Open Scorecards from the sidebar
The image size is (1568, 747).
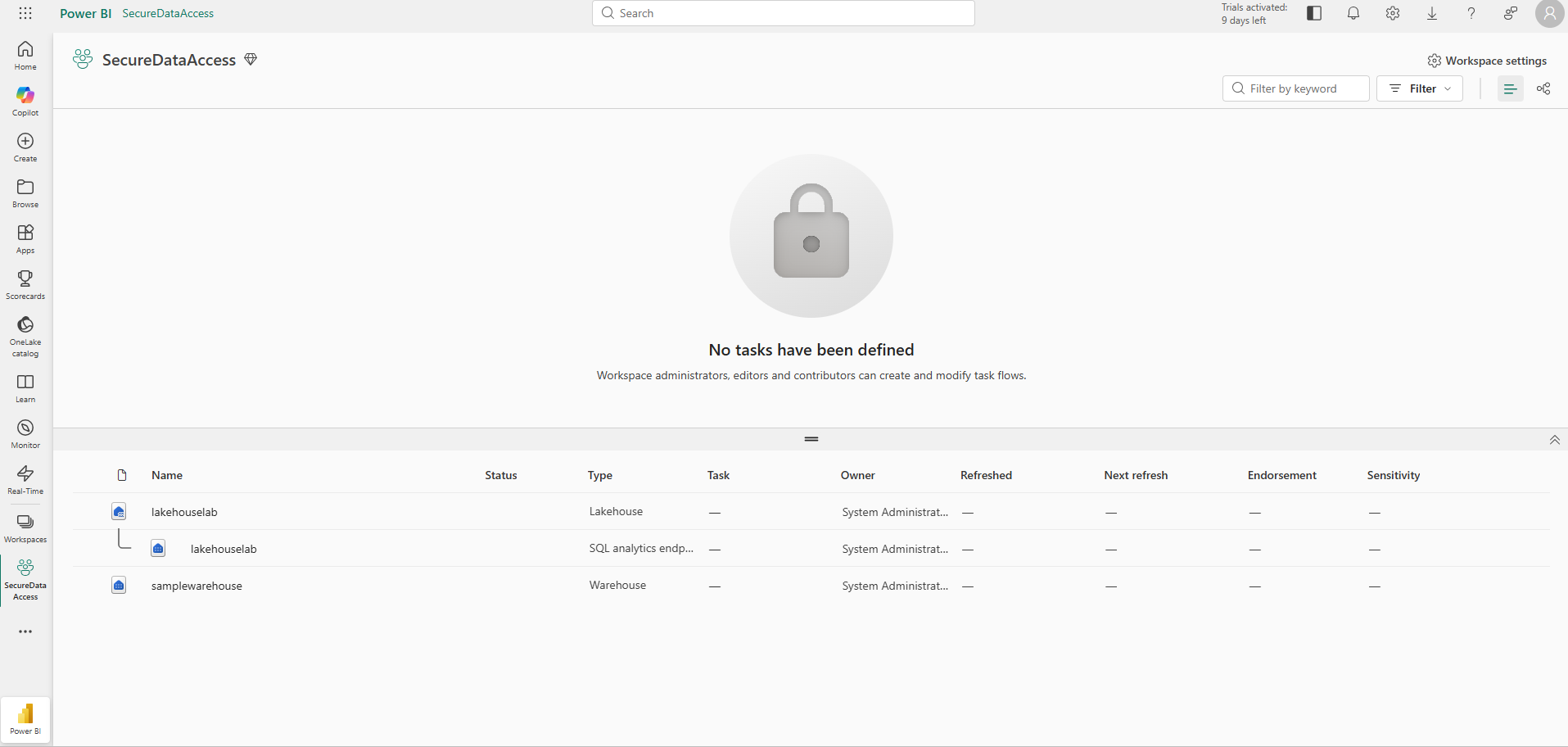pos(25,285)
